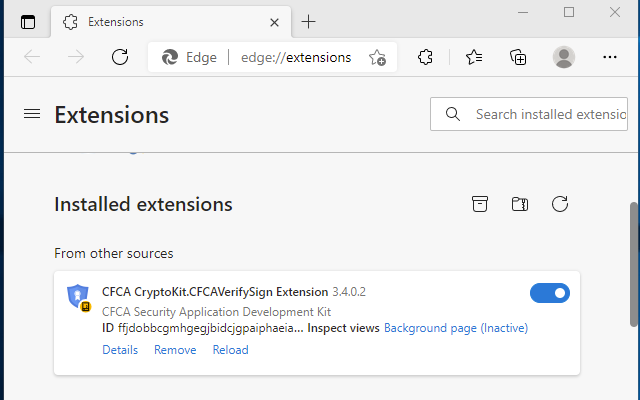Click the browser Refresh button
The height and width of the screenshot is (400, 640).
120,57
